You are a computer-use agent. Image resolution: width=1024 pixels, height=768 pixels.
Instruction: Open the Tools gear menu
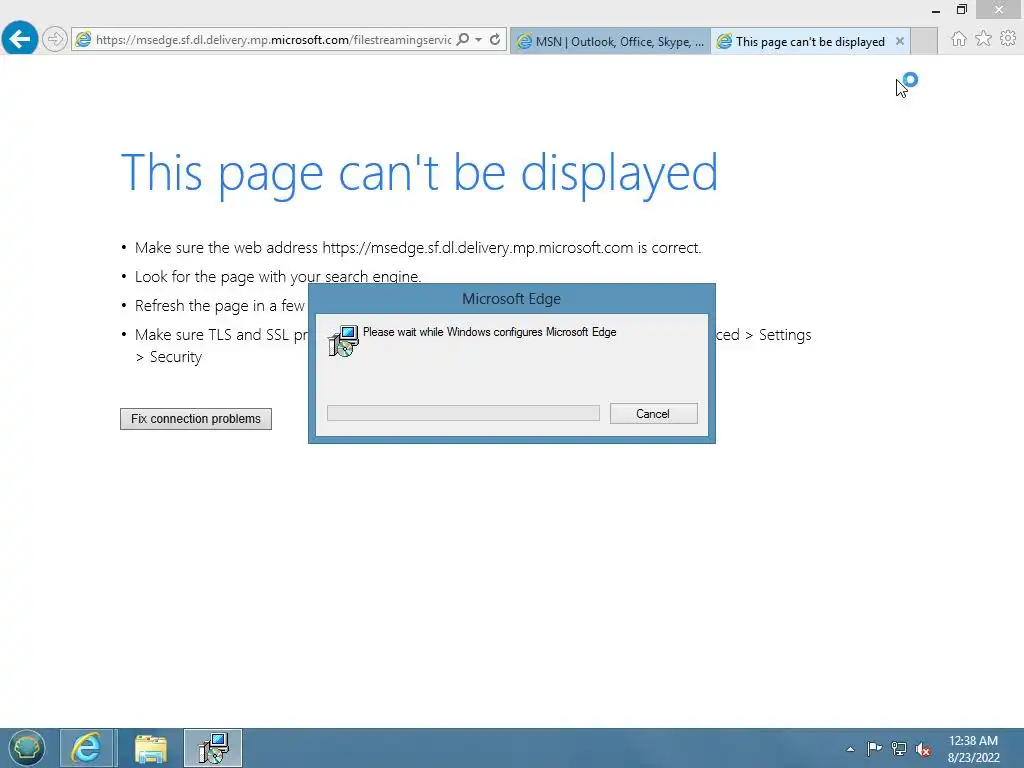pyautogui.click(x=1008, y=39)
